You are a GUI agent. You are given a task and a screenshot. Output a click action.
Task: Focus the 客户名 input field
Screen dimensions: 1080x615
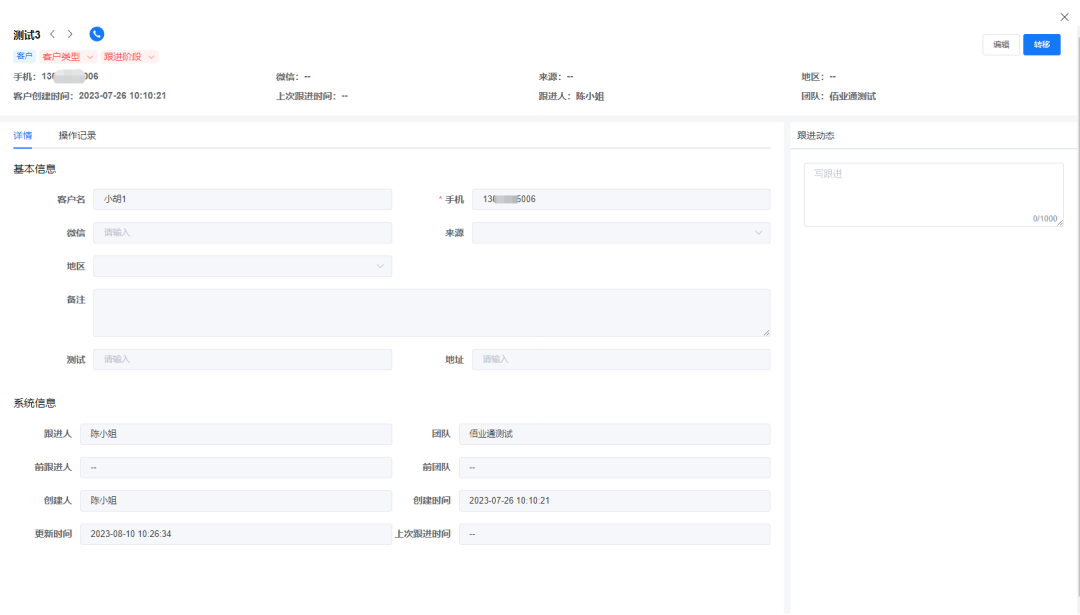(242, 199)
